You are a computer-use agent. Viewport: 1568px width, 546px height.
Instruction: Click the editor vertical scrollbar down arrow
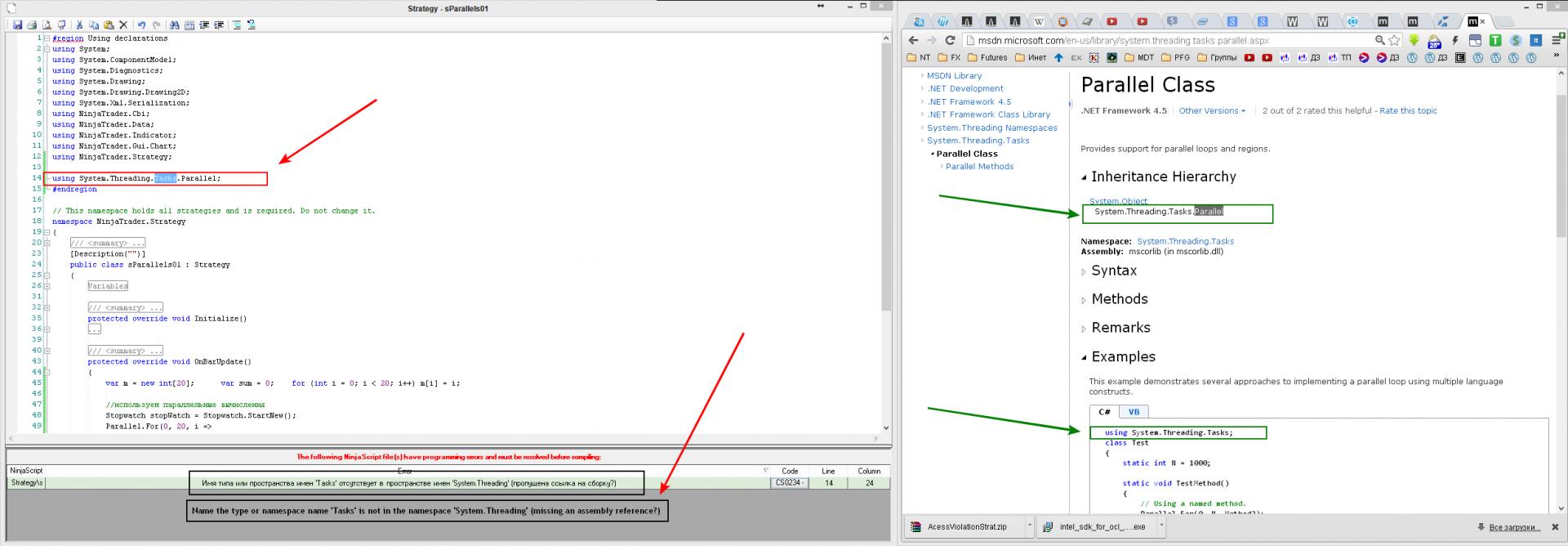coord(886,427)
